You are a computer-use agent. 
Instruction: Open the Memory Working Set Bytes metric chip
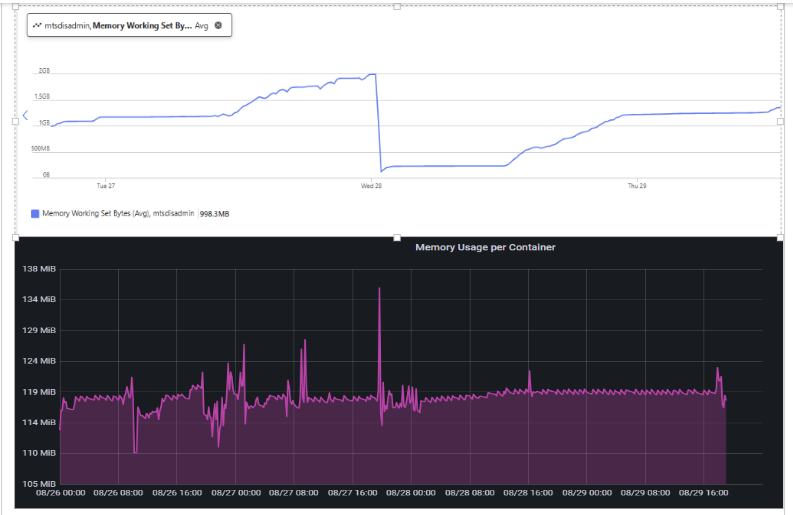129,25
